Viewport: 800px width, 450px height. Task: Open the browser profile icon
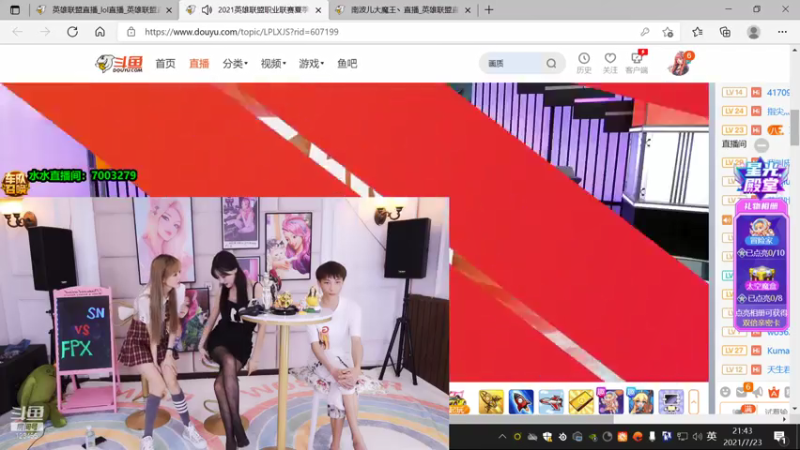point(754,32)
